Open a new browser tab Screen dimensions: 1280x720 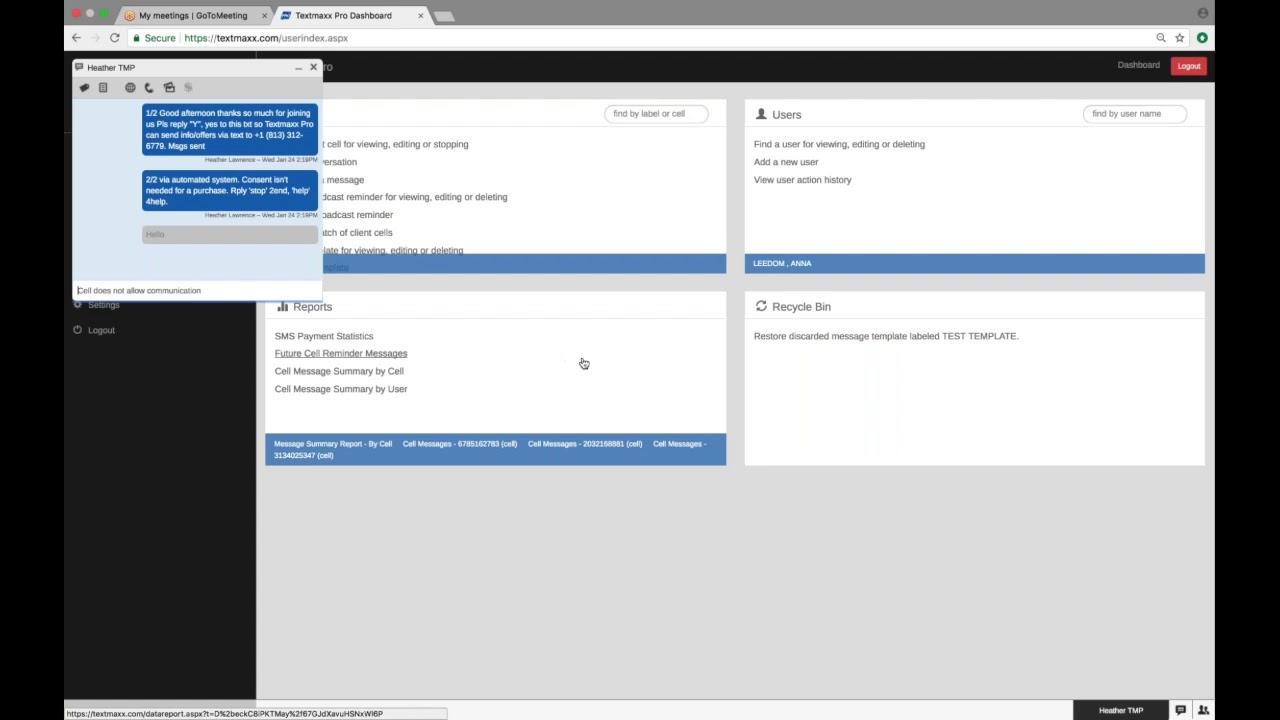[445, 16]
